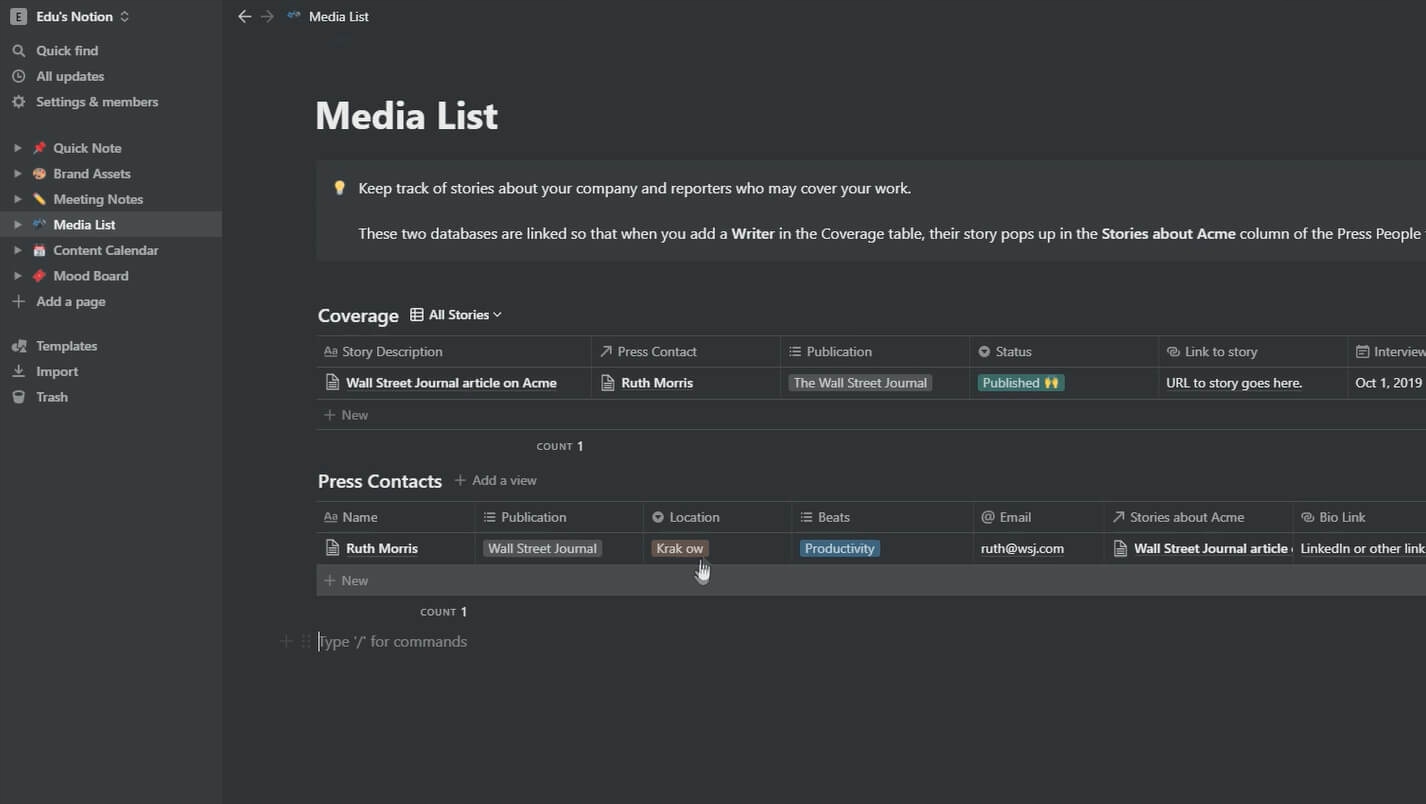Viewport: 1426px width, 804px height.
Task: Click the Trash icon in sidebar
Action: coord(18,397)
